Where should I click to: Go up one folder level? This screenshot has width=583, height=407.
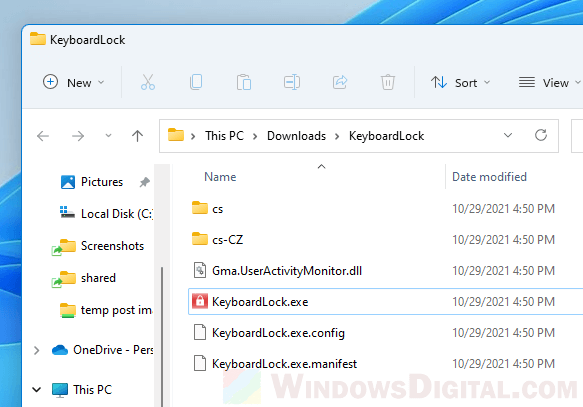point(137,136)
